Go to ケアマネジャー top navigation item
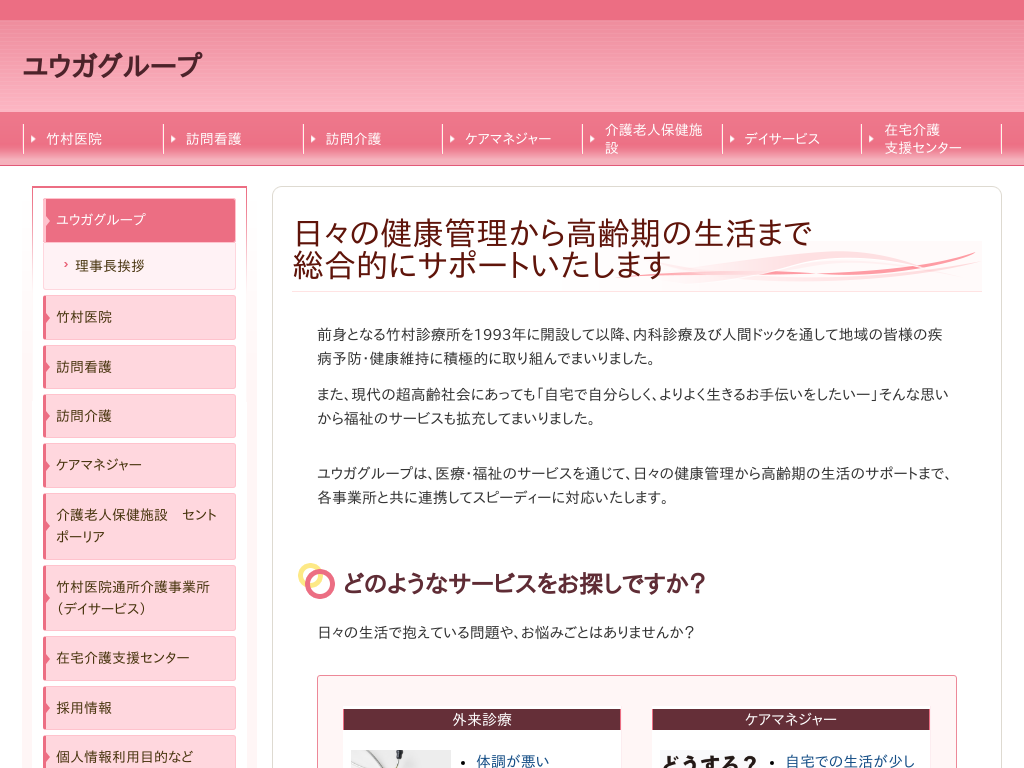1024x768 pixels. [x=507, y=139]
